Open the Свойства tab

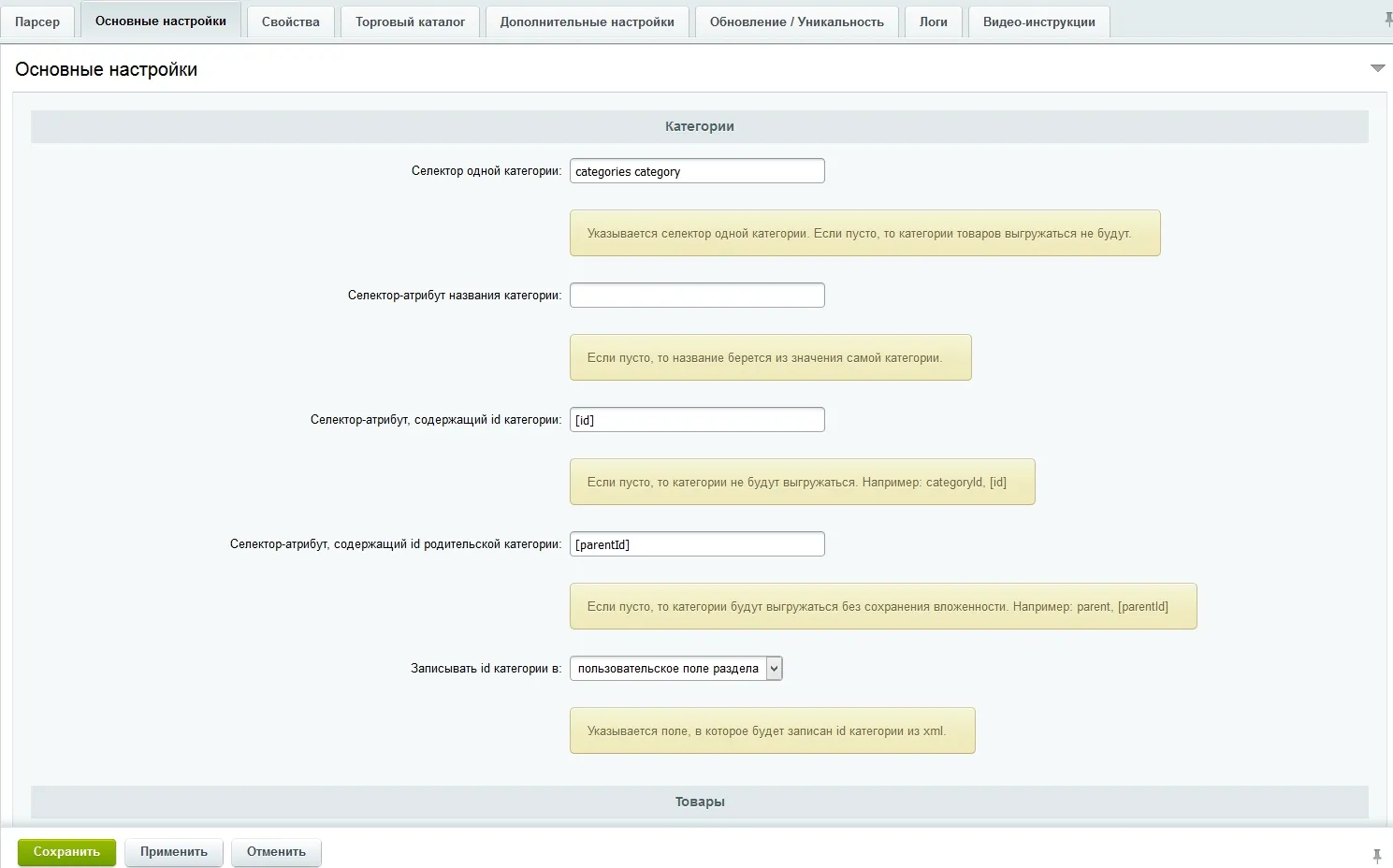point(291,22)
